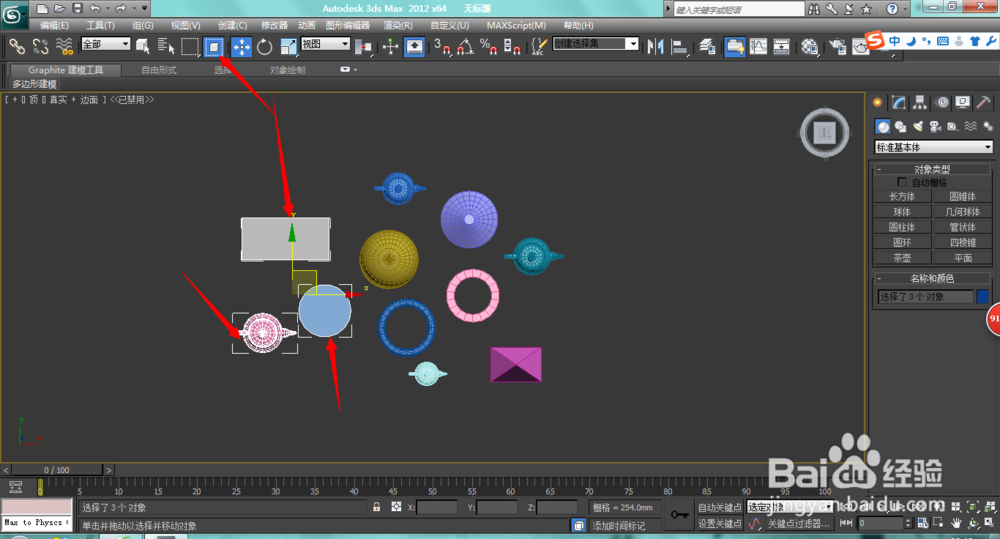Open the MAXScript(M) menu

point(516,26)
